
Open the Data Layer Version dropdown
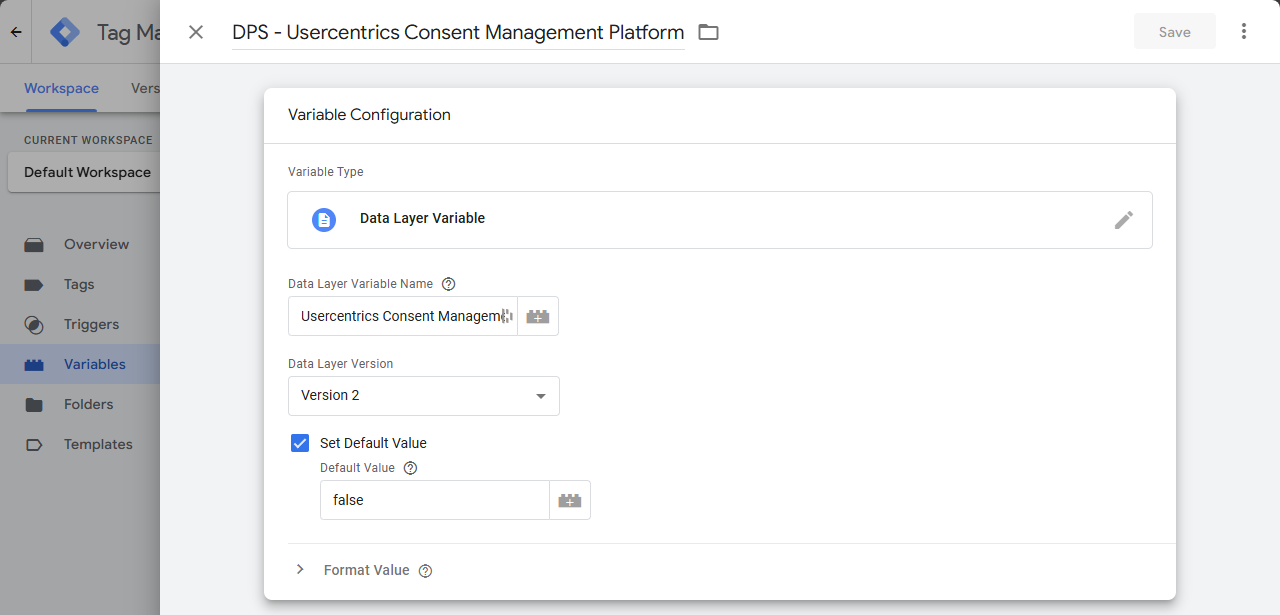click(x=424, y=396)
